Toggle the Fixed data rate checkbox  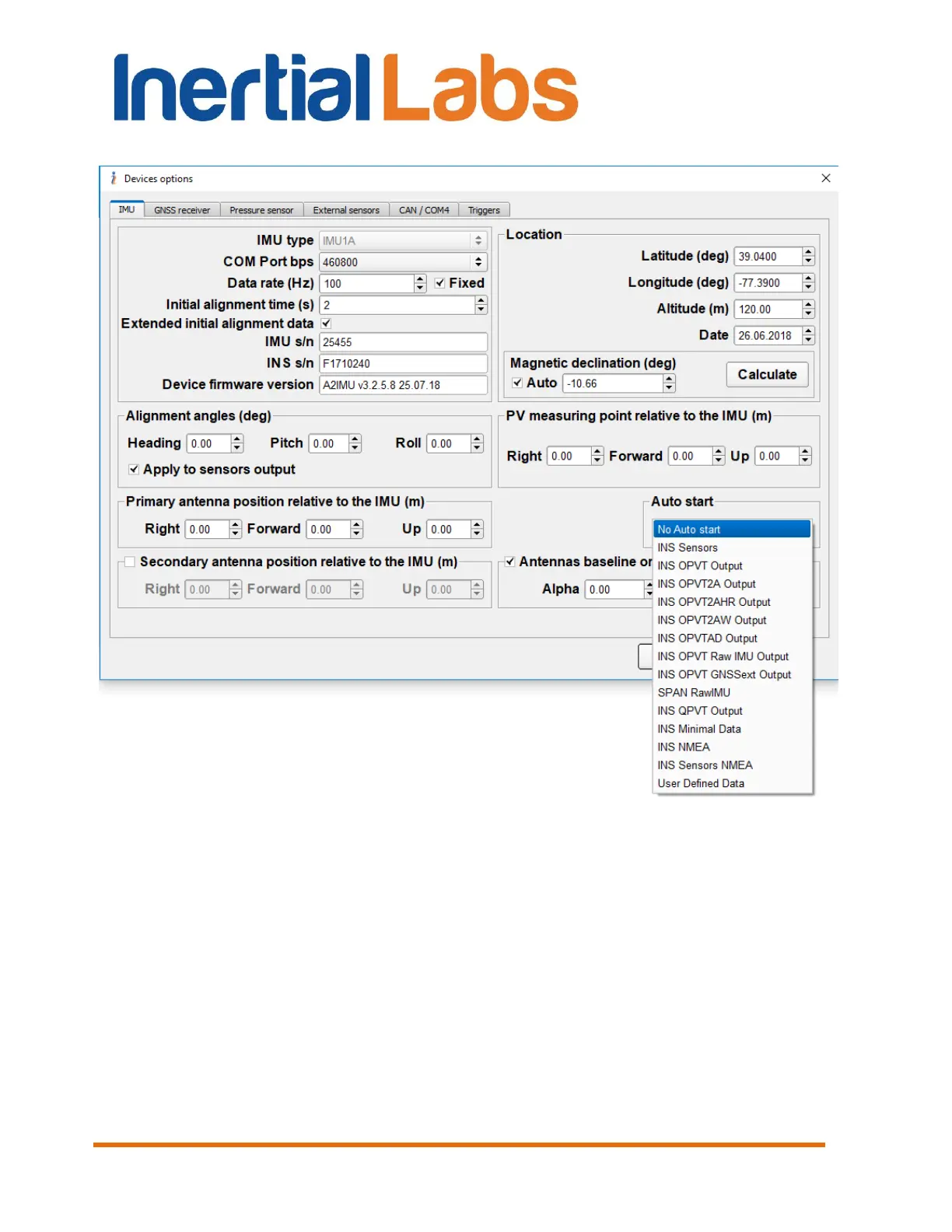point(439,283)
